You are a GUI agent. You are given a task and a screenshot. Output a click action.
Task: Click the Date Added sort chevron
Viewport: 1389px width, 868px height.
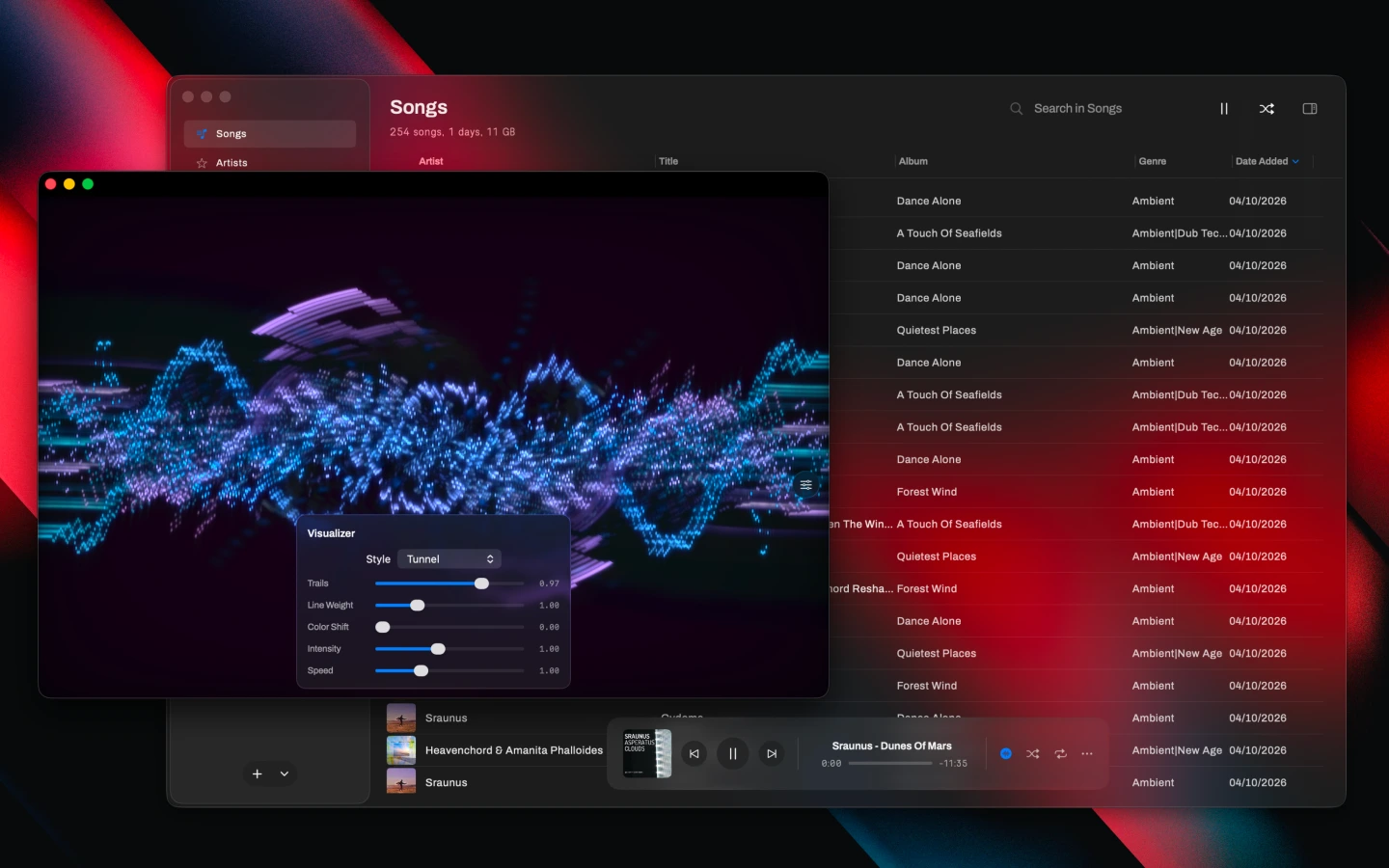[1295, 162]
